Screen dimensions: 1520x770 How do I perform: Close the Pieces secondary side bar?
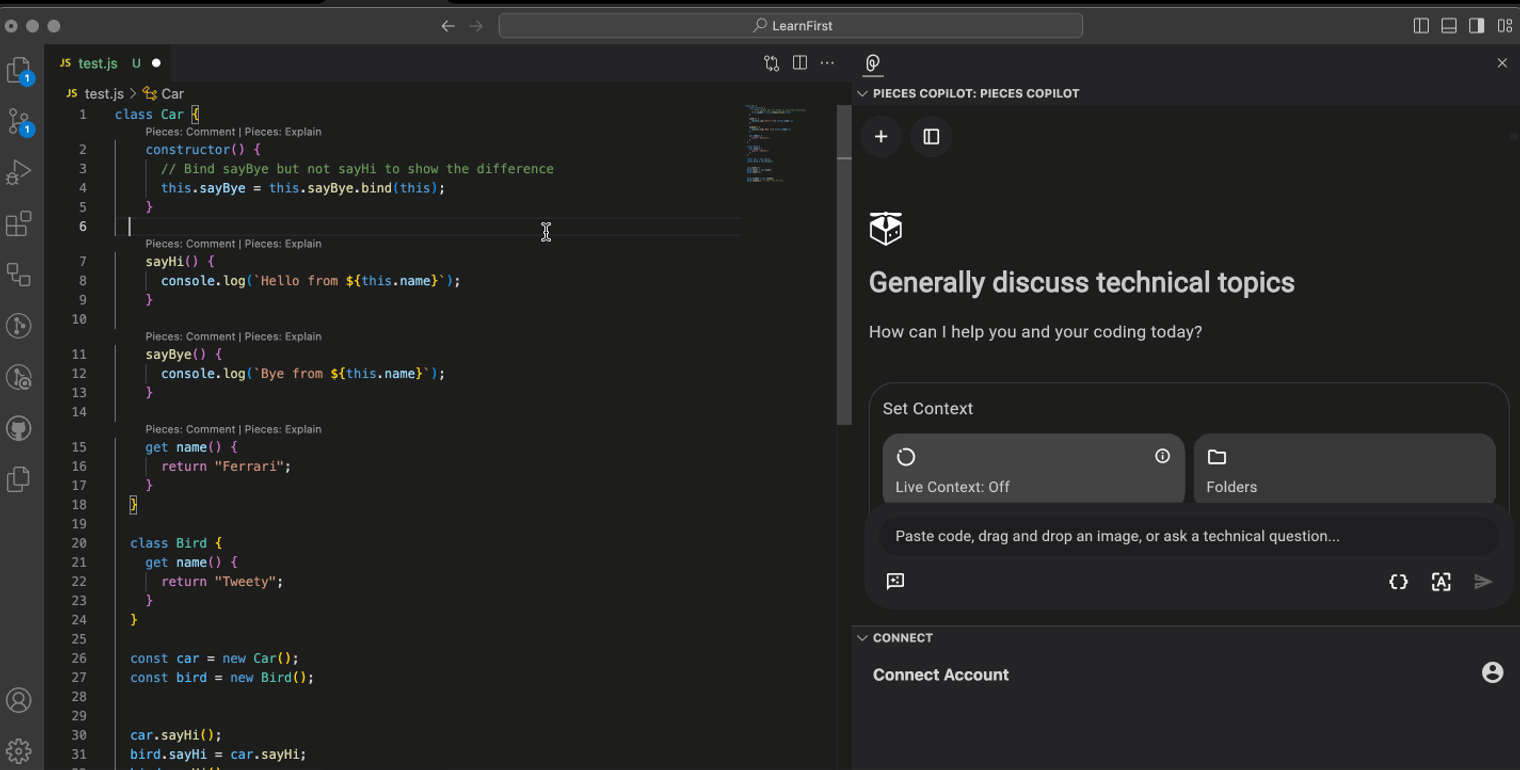(1502, 63)
